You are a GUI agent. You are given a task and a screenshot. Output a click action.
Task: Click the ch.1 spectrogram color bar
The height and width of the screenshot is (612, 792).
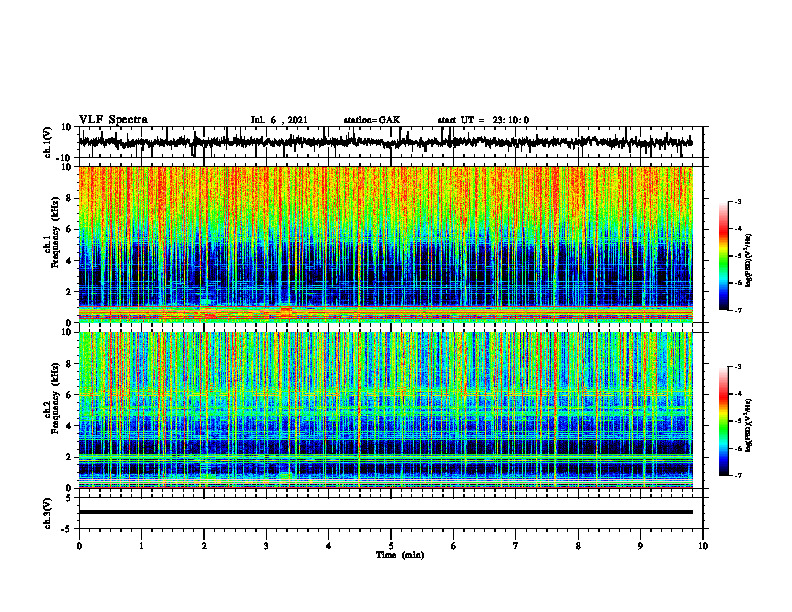(x=723, y=256)
